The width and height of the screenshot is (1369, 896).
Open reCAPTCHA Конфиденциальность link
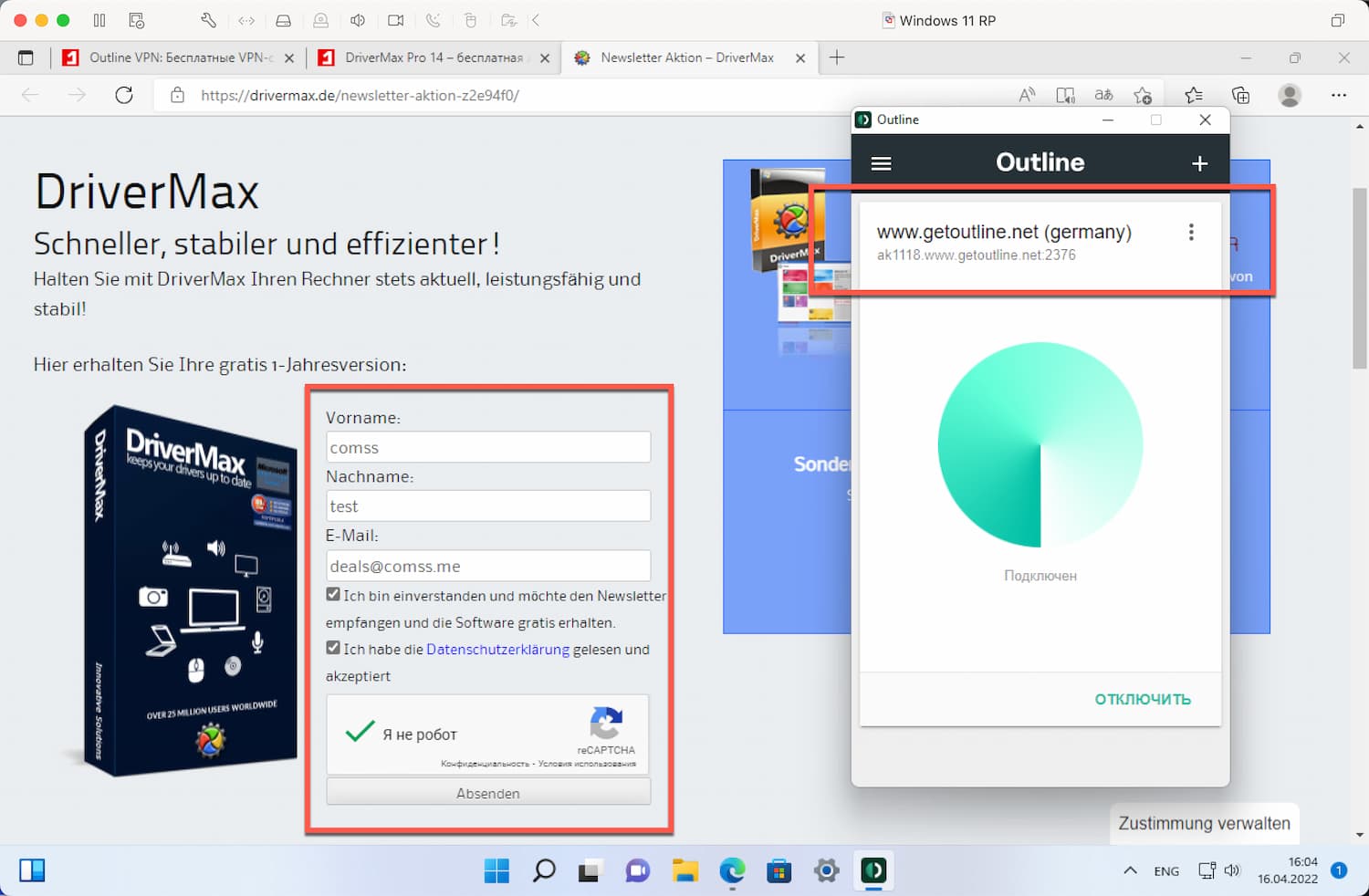click(485, 764)
